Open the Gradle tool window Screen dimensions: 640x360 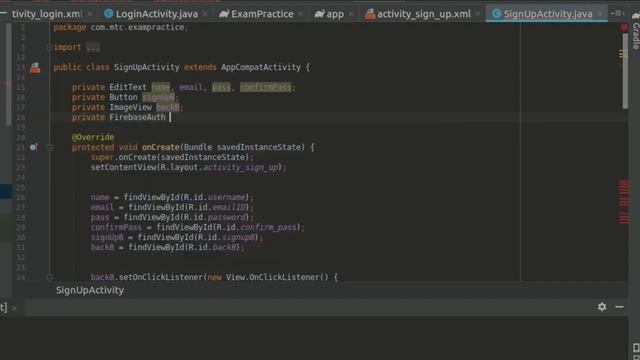[636, 31]
